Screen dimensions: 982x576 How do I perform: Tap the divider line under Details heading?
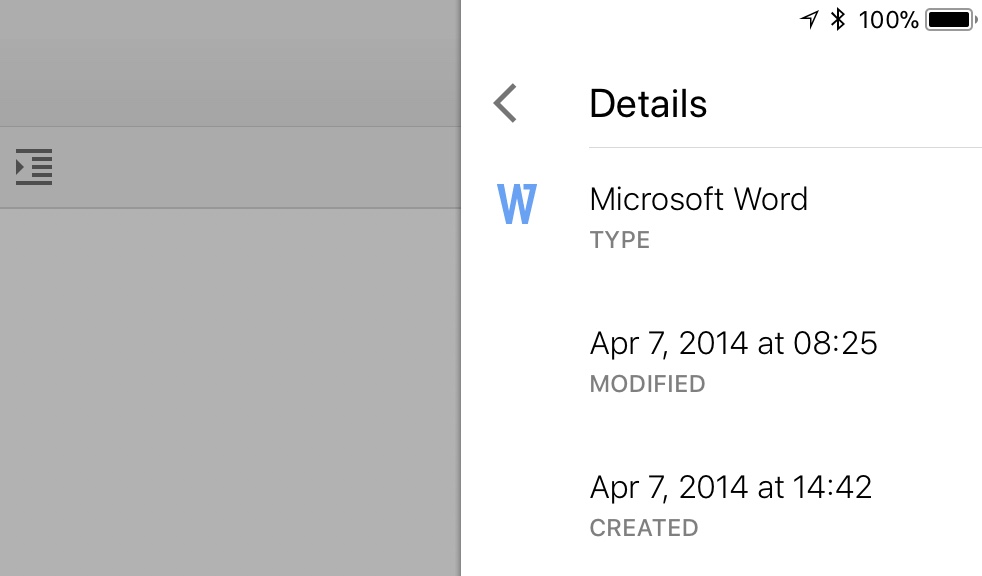785,148
